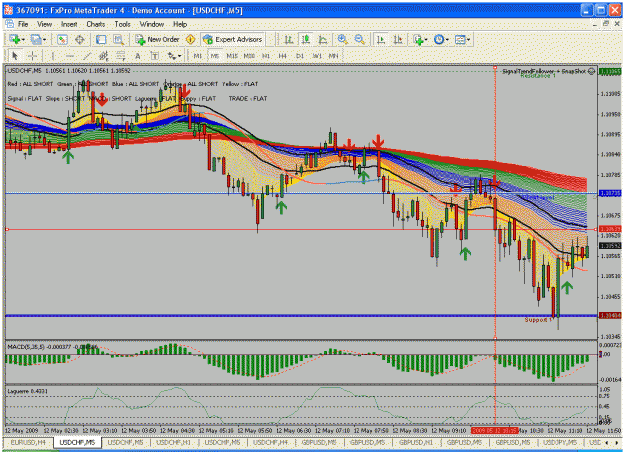Open the Indicators list icon
The width and height of the screenshot is (625, 452).
click(418, 39)
